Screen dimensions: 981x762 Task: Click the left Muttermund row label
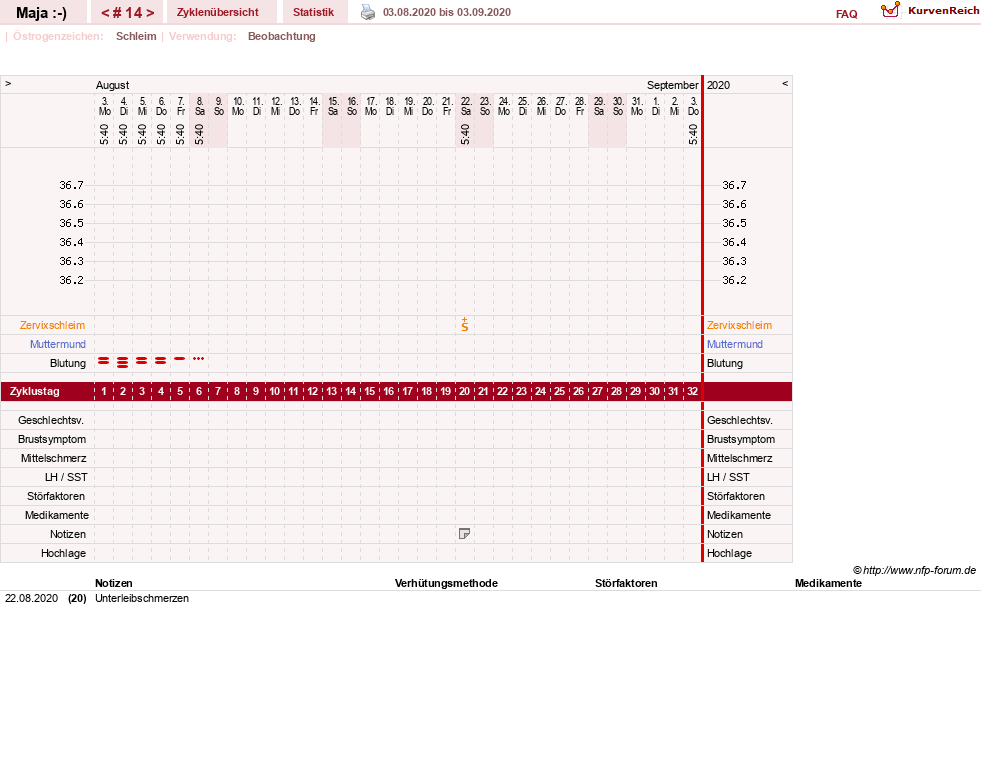click(x=58, y=344)
